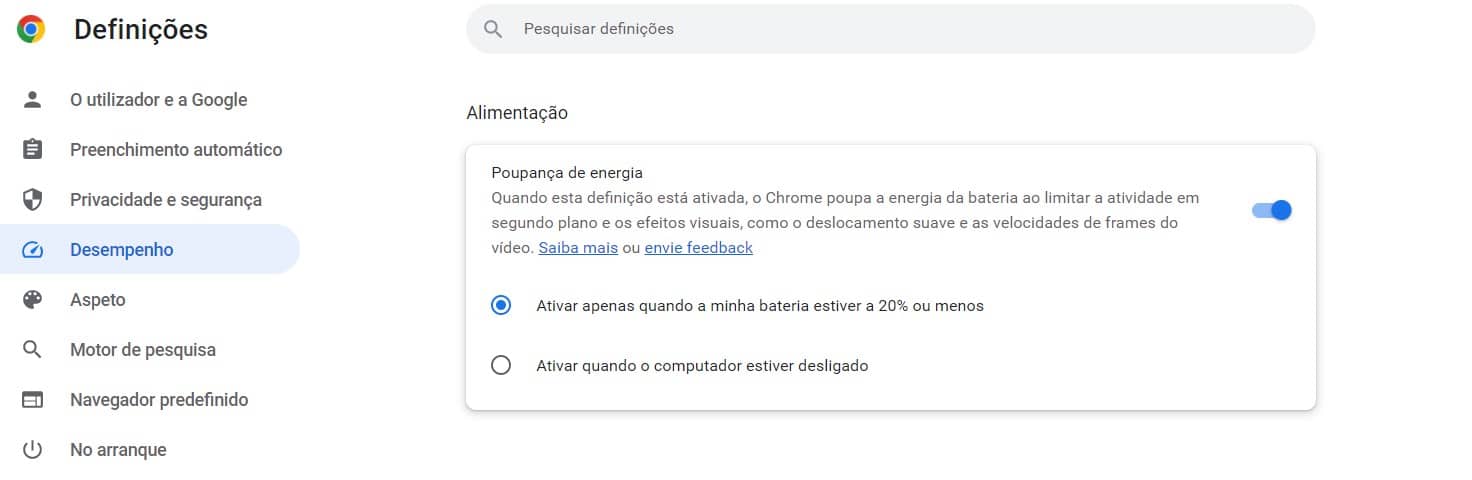The width and height of the screenshot is (1472, 480).
Task: Click the speedometer icon for Desempenho
Action: click(x=33, y=250)
